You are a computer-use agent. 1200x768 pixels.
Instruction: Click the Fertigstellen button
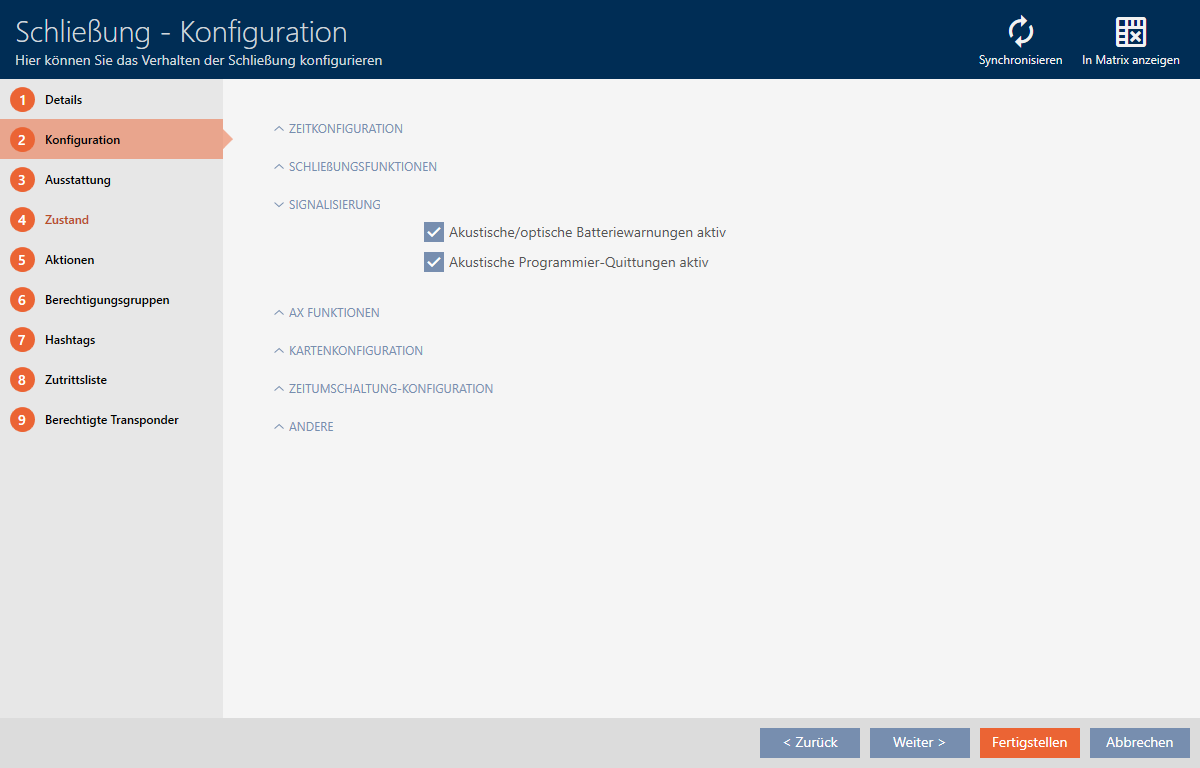point(1029,742)
